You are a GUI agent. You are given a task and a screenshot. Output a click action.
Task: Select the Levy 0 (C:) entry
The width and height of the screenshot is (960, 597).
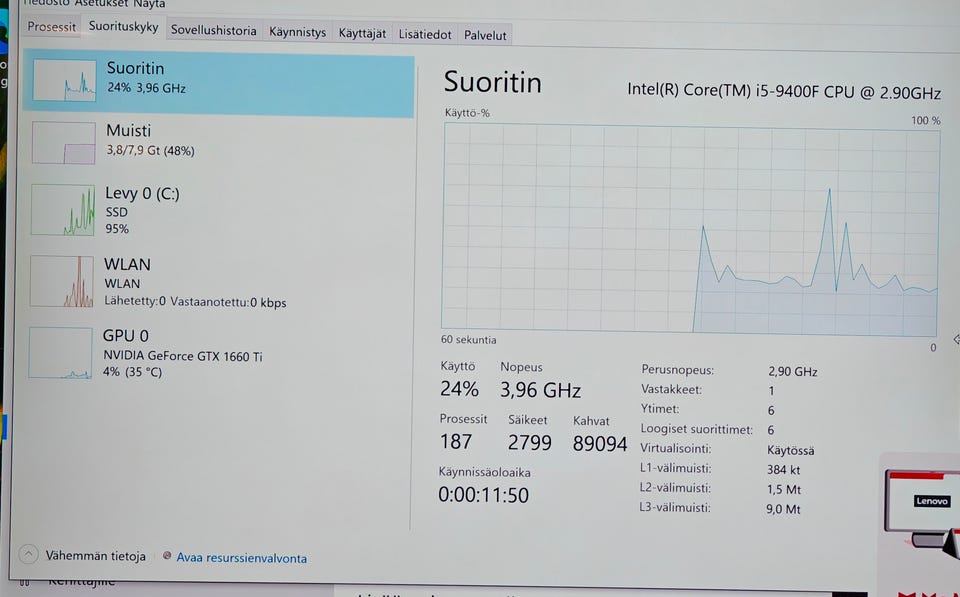219,210
